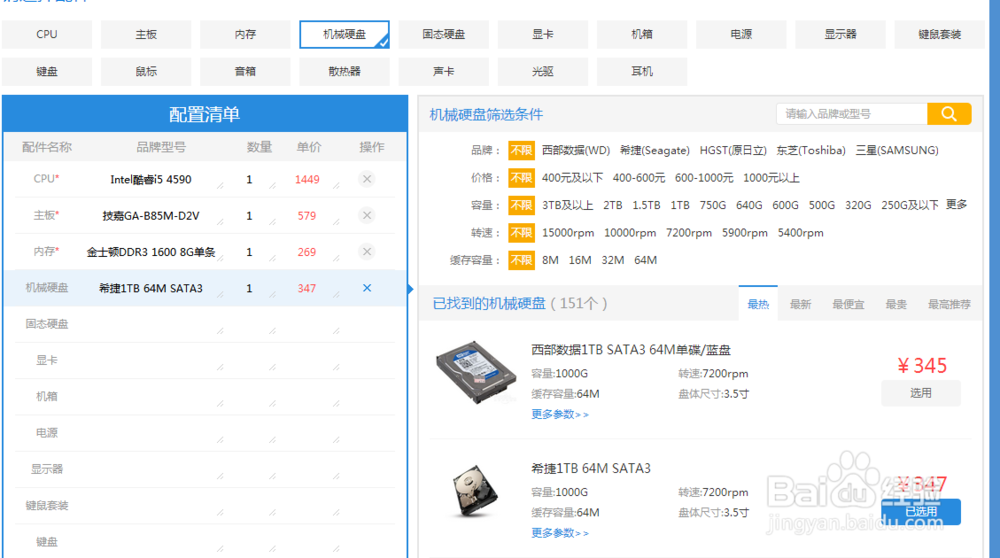Viewport: 1000px width, 558px height.
Task: Filter cache size 64M
Action: click(x=645, y=260)
